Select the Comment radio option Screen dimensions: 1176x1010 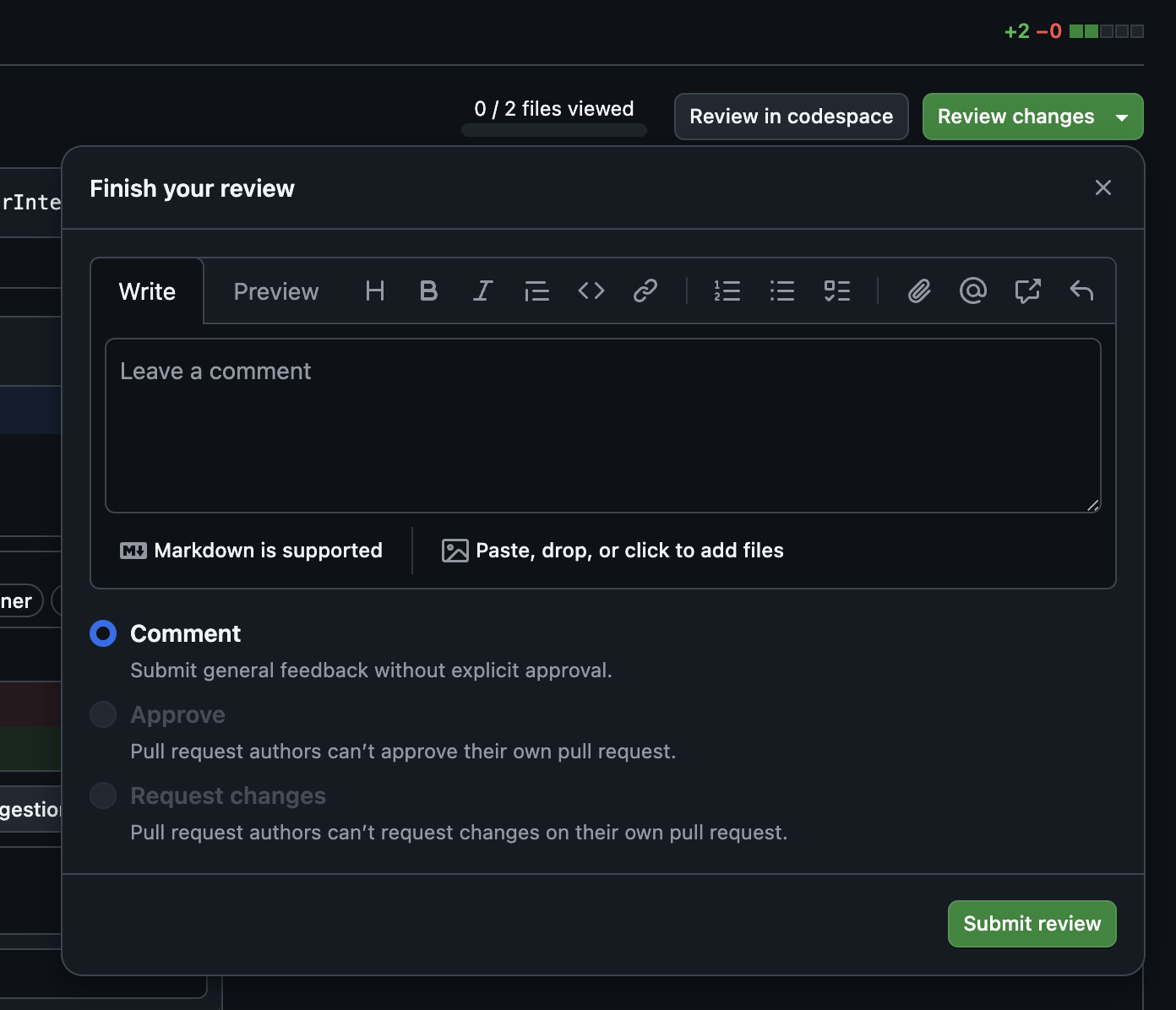[x=103, y=633]
